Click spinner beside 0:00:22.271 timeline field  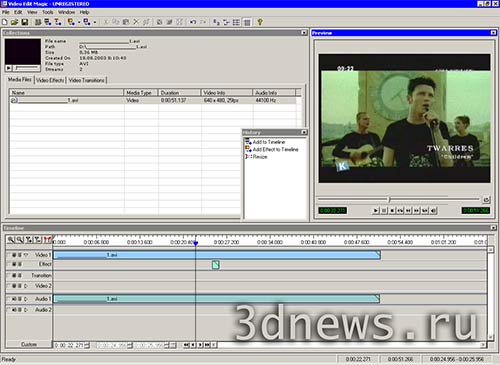[x=87, y=345]
